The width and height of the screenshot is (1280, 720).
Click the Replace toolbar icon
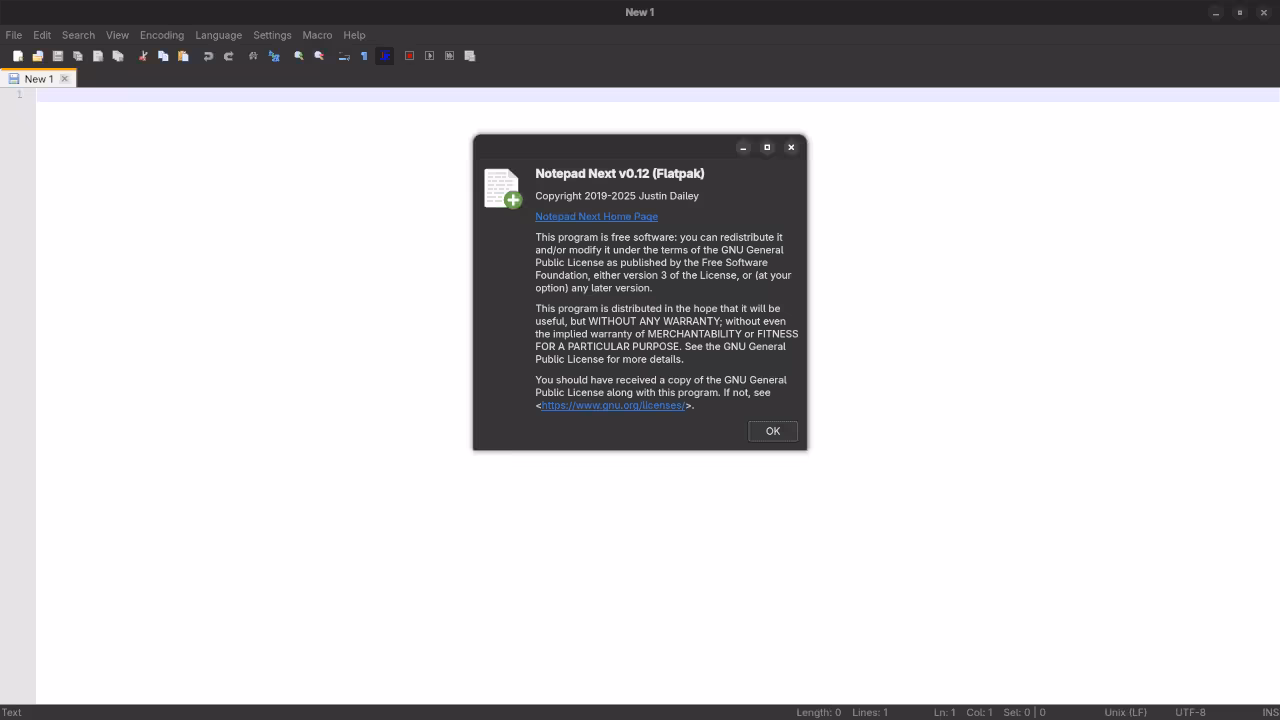coord(273,56)
